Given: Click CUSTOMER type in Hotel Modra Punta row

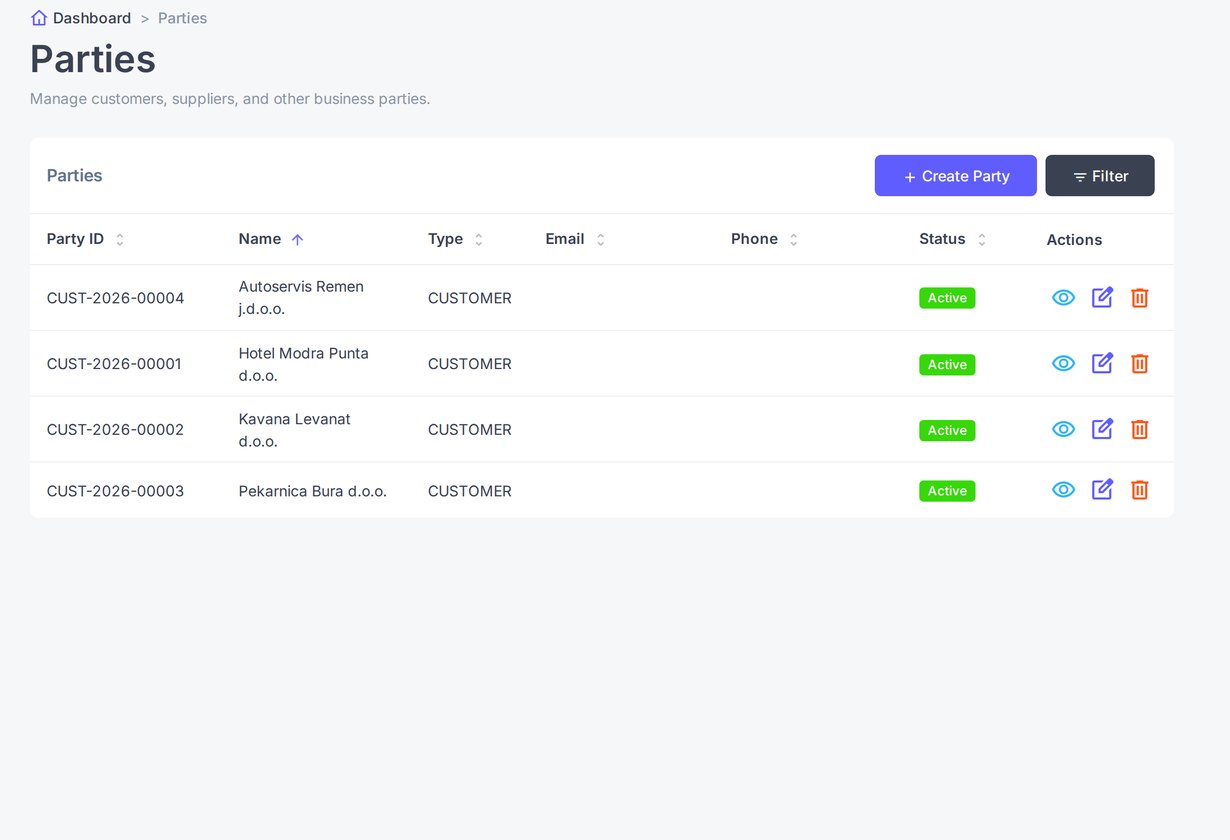Looking at the screenshot, I should (x=470, y=364).
